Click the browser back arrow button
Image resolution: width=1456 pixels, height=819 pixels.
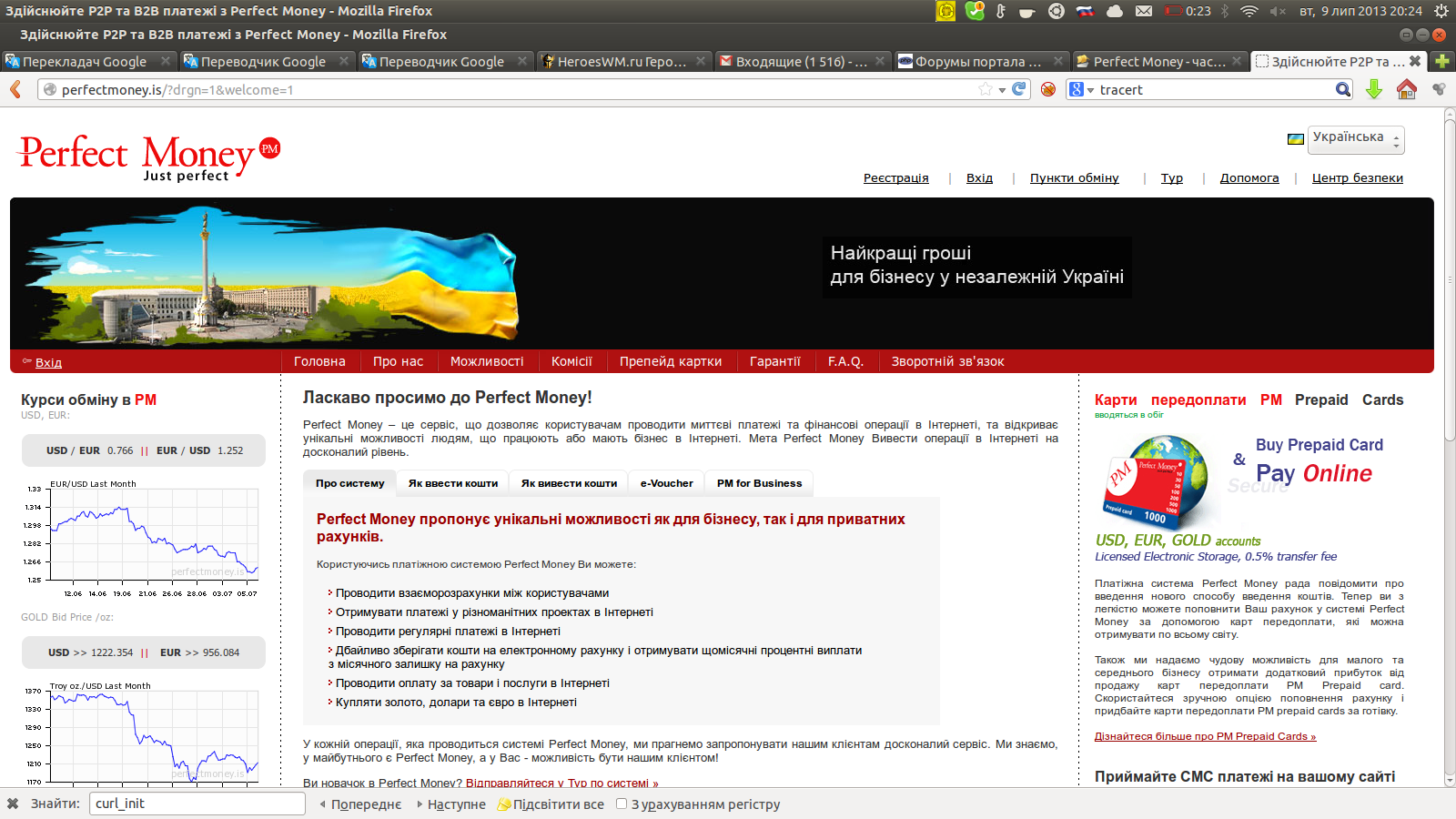pos(15,89)
